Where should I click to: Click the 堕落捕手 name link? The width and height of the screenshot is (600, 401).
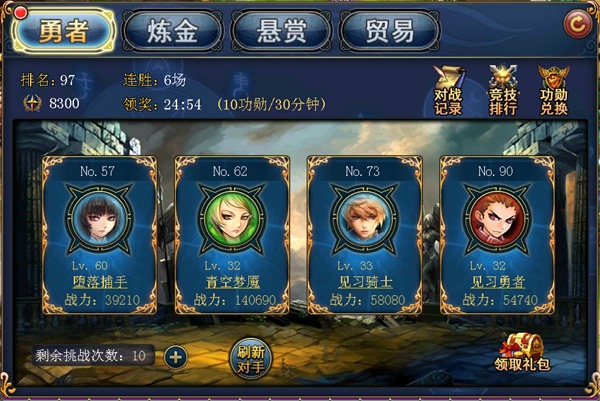(x=100, y=282)
